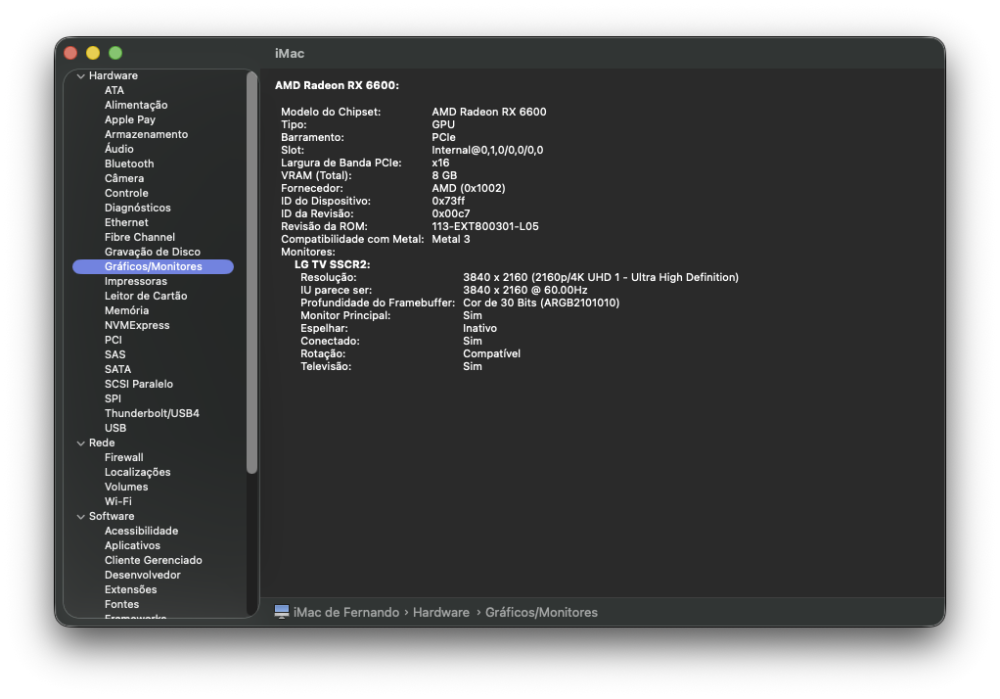Open SPI in the sidebar
The width and height of the screenshot is (1000, 699).
[x=113, y=399]
